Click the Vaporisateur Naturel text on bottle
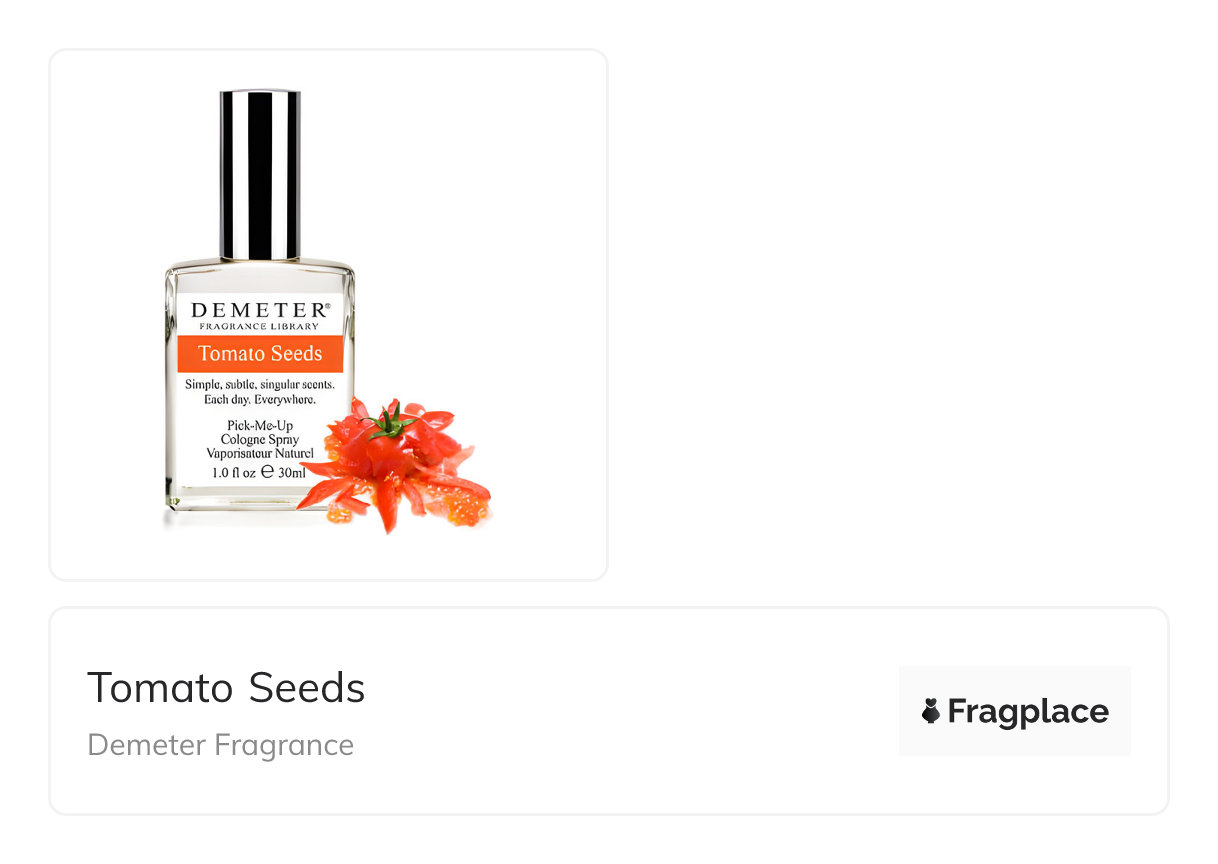Image resolution: width=1218 pixels, height=864 pixels. [x=260, y=454]
